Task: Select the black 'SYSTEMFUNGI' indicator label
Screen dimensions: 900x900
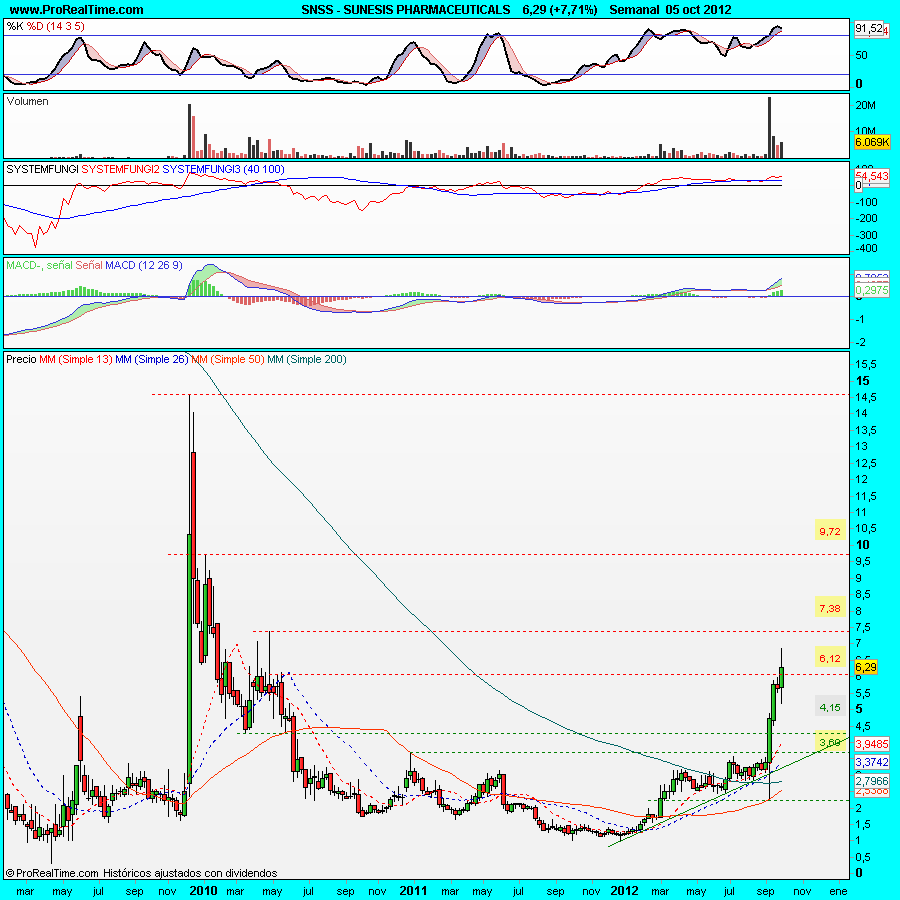Action: 42,169
